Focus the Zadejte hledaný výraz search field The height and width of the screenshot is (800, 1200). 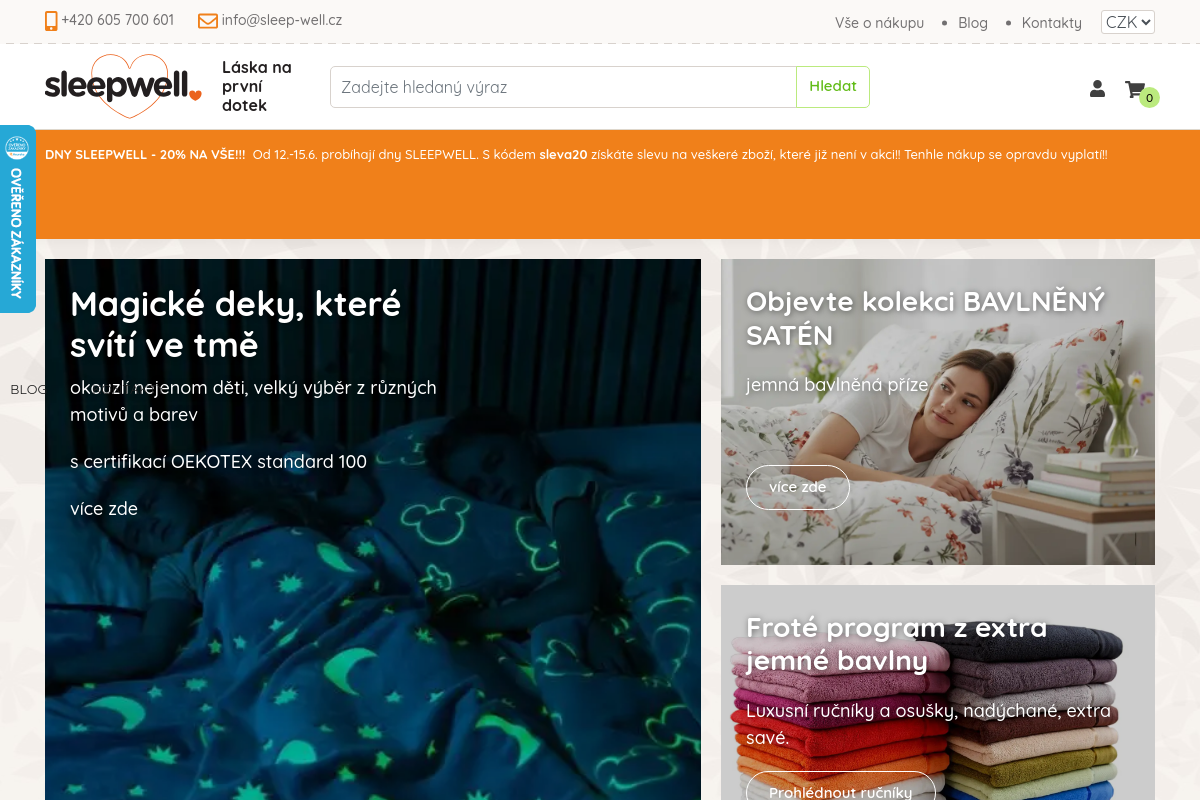[563, 87]
